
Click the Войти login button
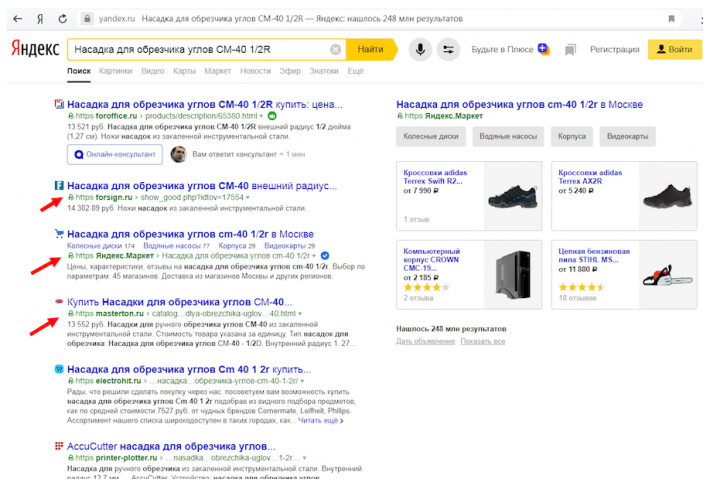pos(675,49)
